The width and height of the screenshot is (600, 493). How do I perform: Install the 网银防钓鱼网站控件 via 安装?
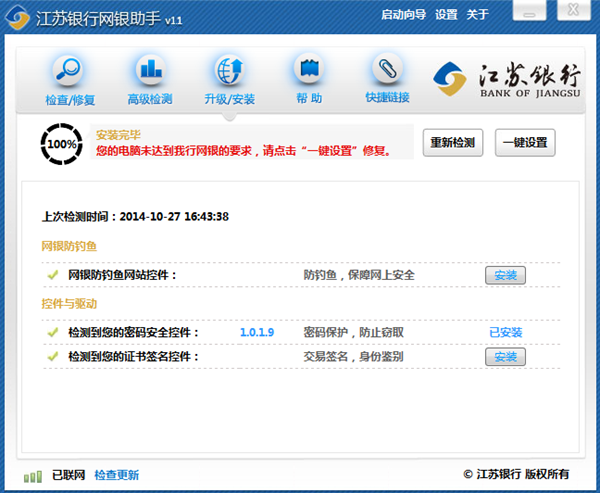click(x=505, y=275)
